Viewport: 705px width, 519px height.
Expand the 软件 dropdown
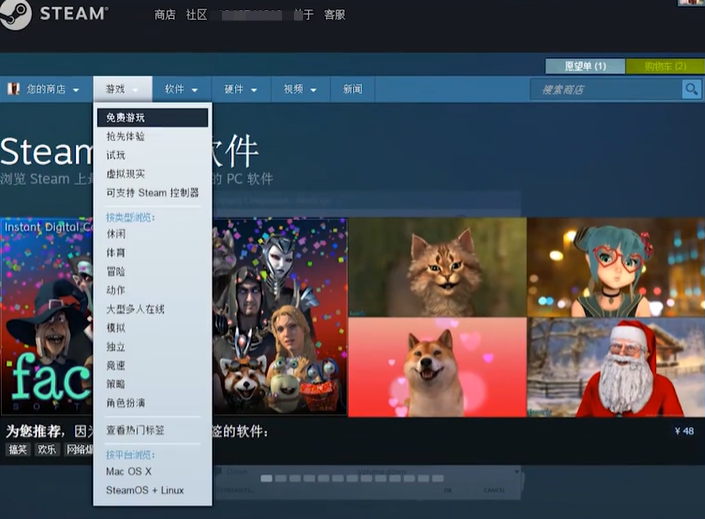click(182, 89)
